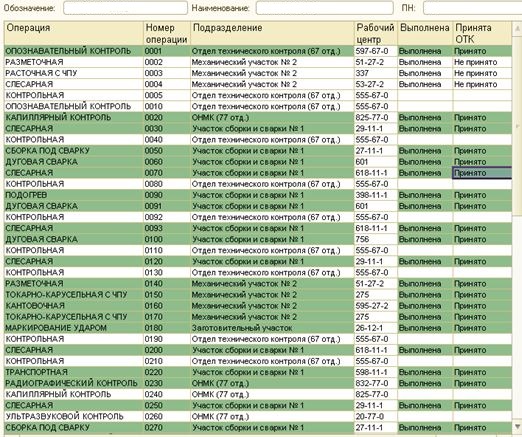Click the Номер операции column header
This screenshot has width=522, height=437.
coord(167,33)
